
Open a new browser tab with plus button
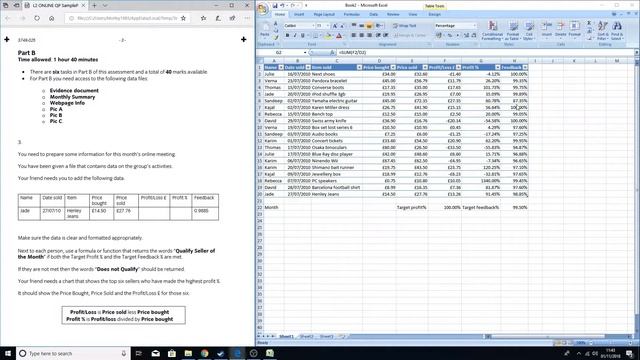pos(94,6)
